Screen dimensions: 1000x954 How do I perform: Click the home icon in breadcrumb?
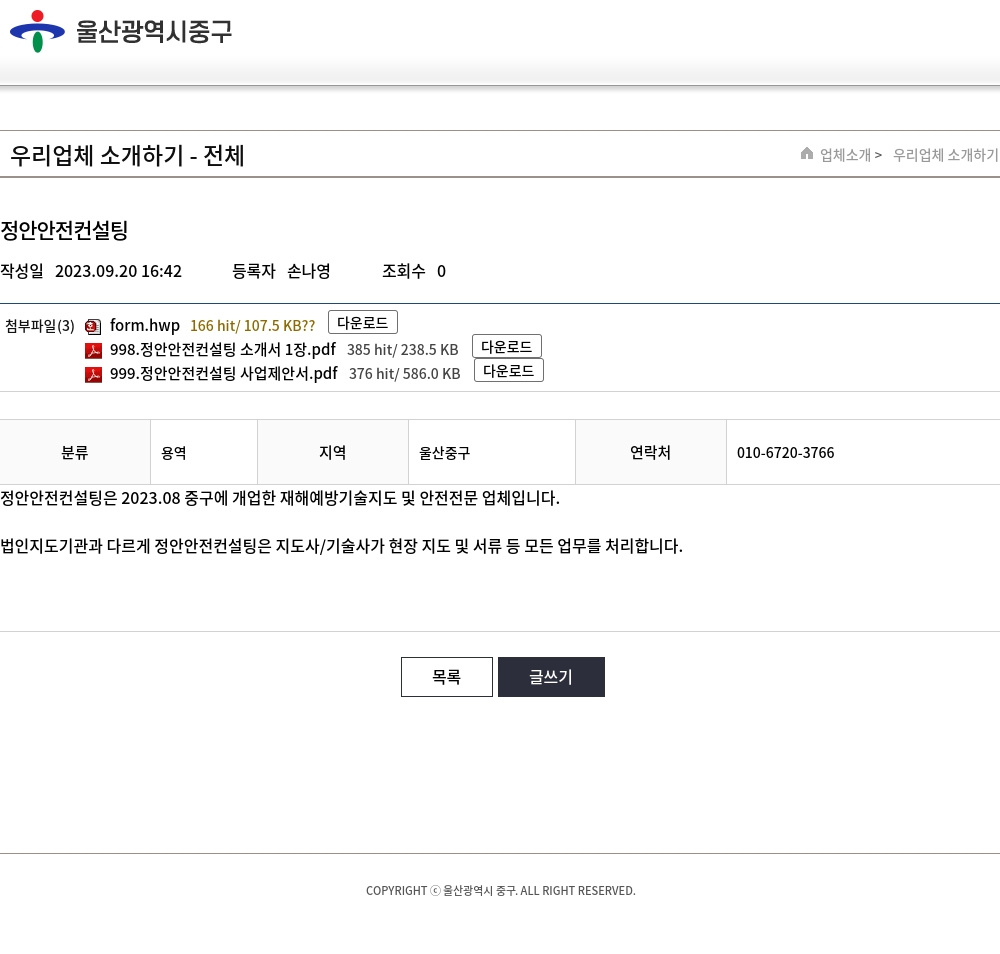point(807,154)
